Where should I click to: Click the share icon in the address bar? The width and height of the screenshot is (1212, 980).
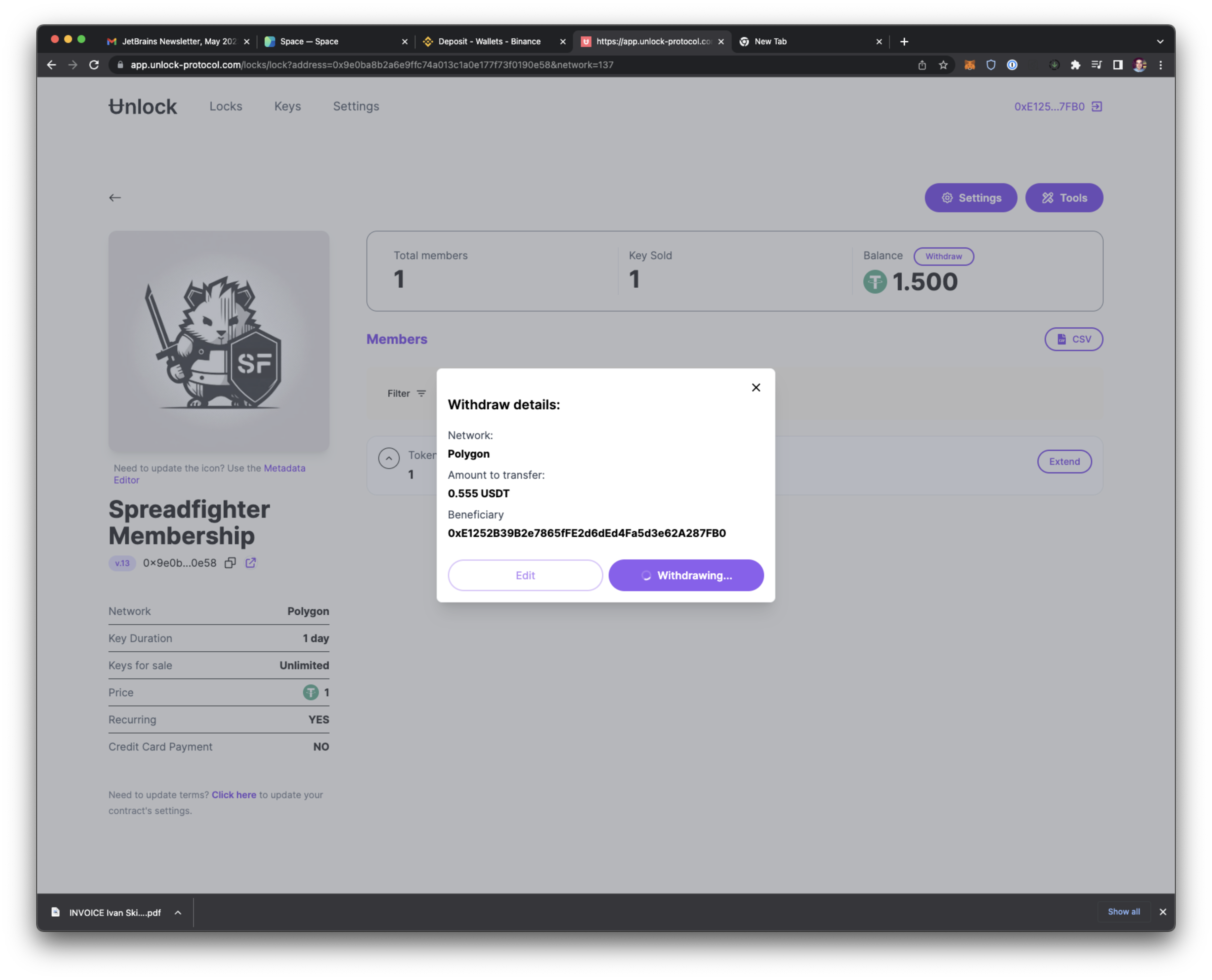pyautogui.click(x=922, y=64)
